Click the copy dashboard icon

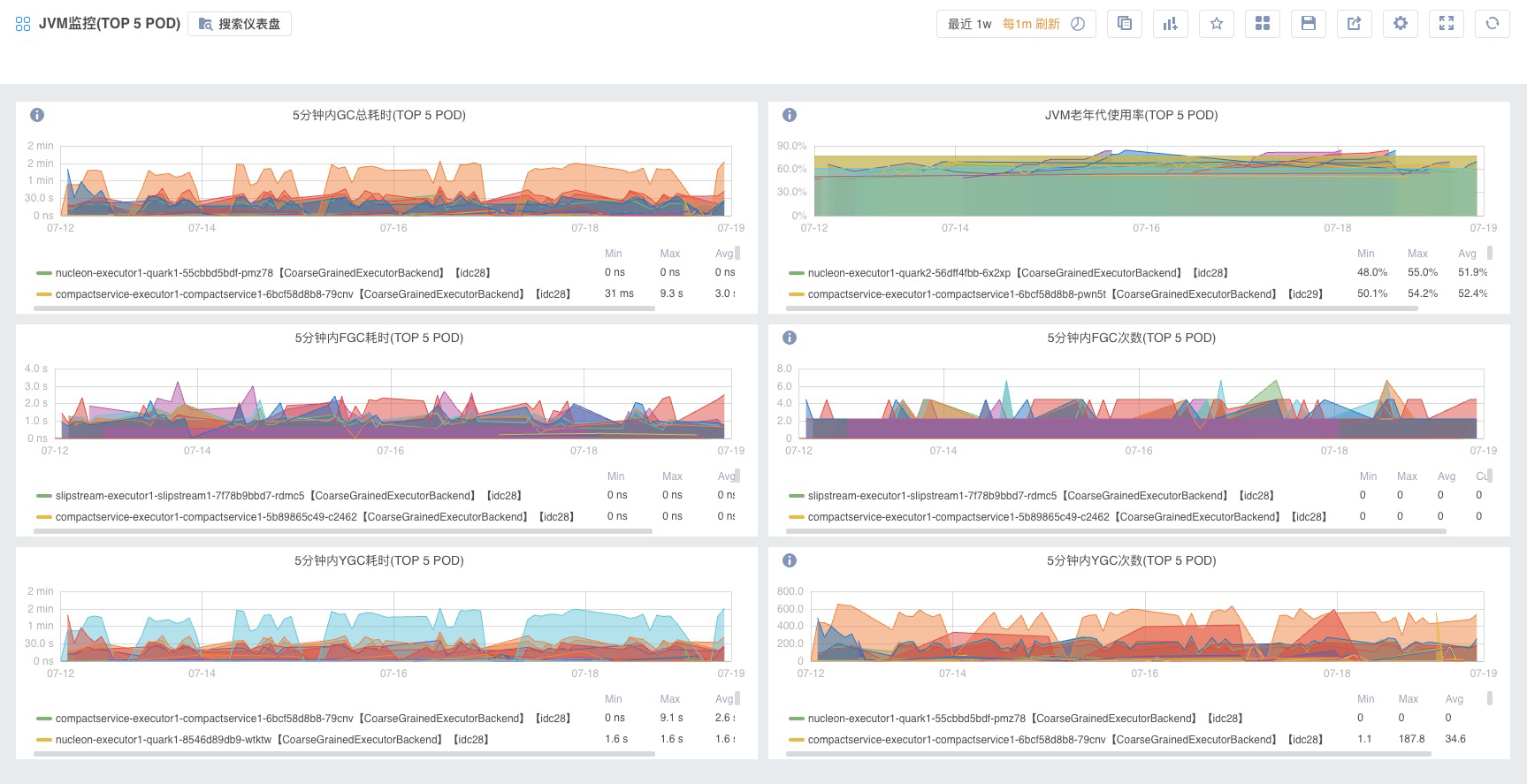click(1125, 24)
